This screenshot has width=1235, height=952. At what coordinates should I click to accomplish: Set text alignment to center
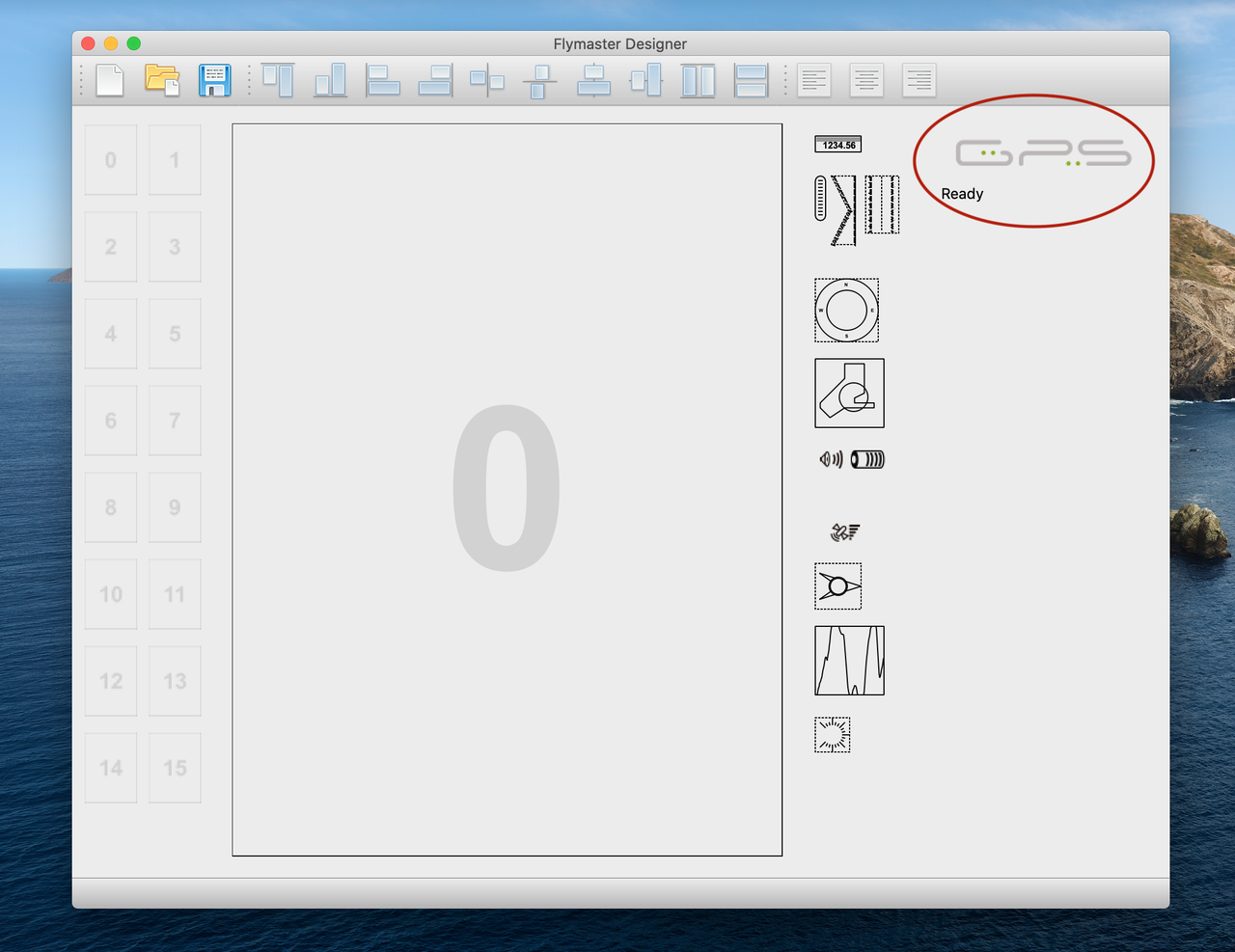pos(866,80)
